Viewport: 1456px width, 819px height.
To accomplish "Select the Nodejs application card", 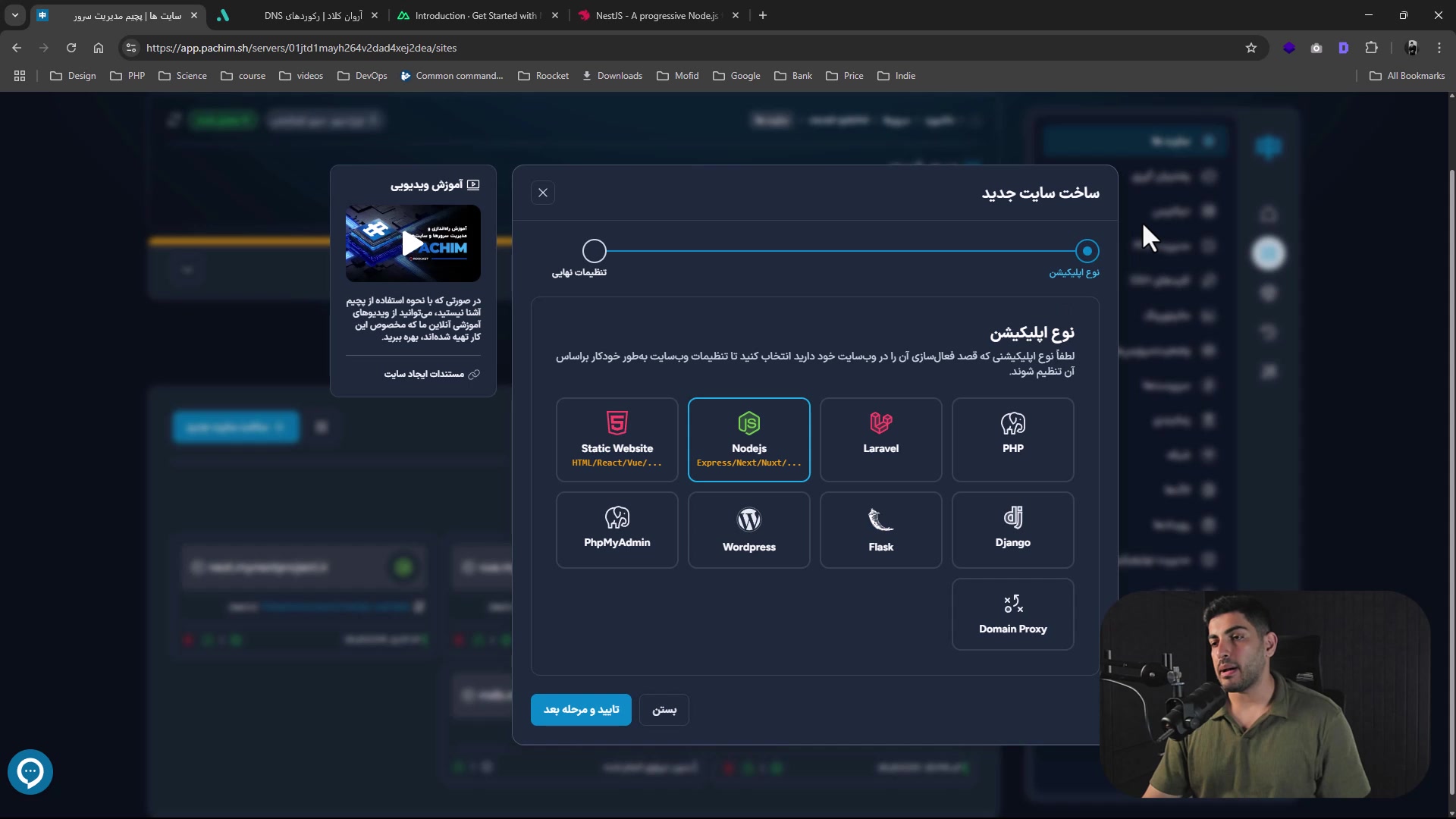I will point(748,440).
